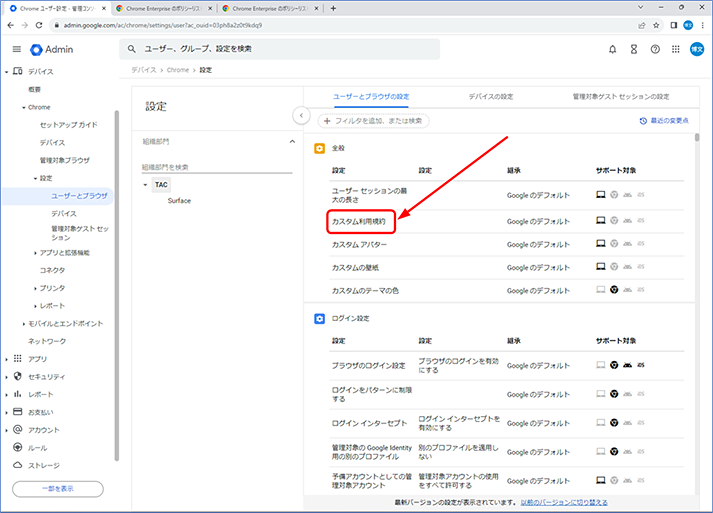Screen dimensions: 713x513
Task: Bookmark this page with the star
Action: (x=656, y=25)
